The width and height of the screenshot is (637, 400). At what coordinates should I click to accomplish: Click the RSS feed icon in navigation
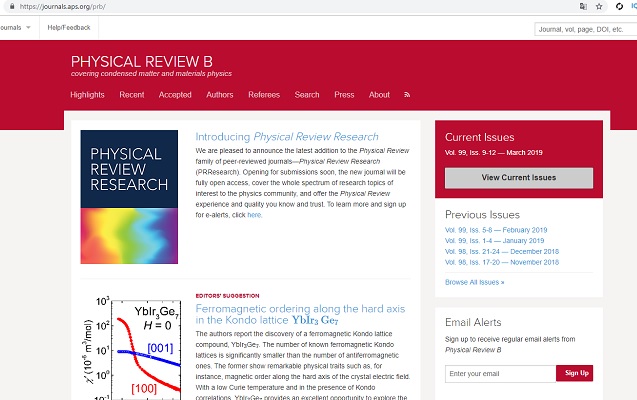[407, 95]
